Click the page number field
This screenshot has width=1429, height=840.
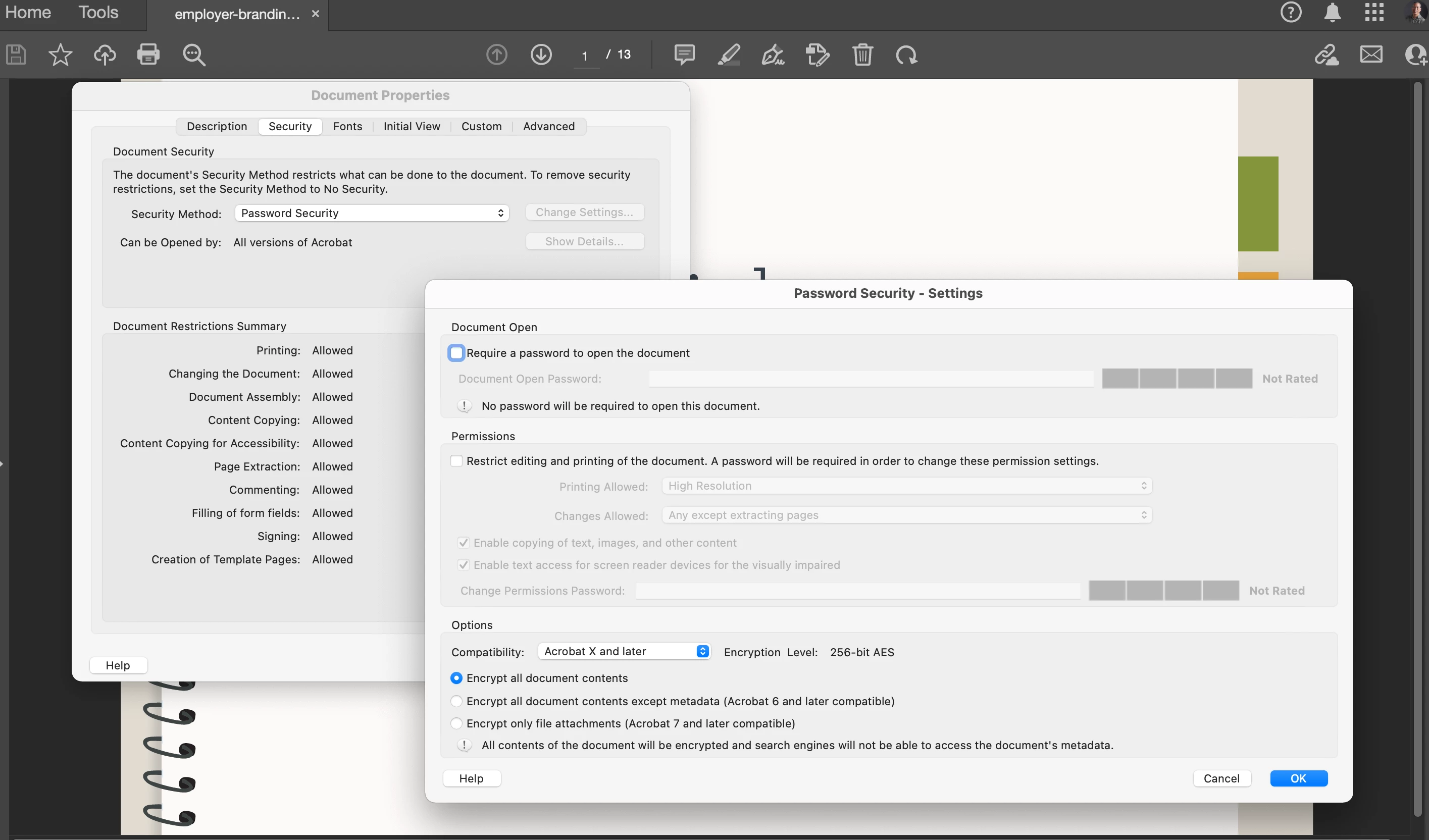coord(585,56)
